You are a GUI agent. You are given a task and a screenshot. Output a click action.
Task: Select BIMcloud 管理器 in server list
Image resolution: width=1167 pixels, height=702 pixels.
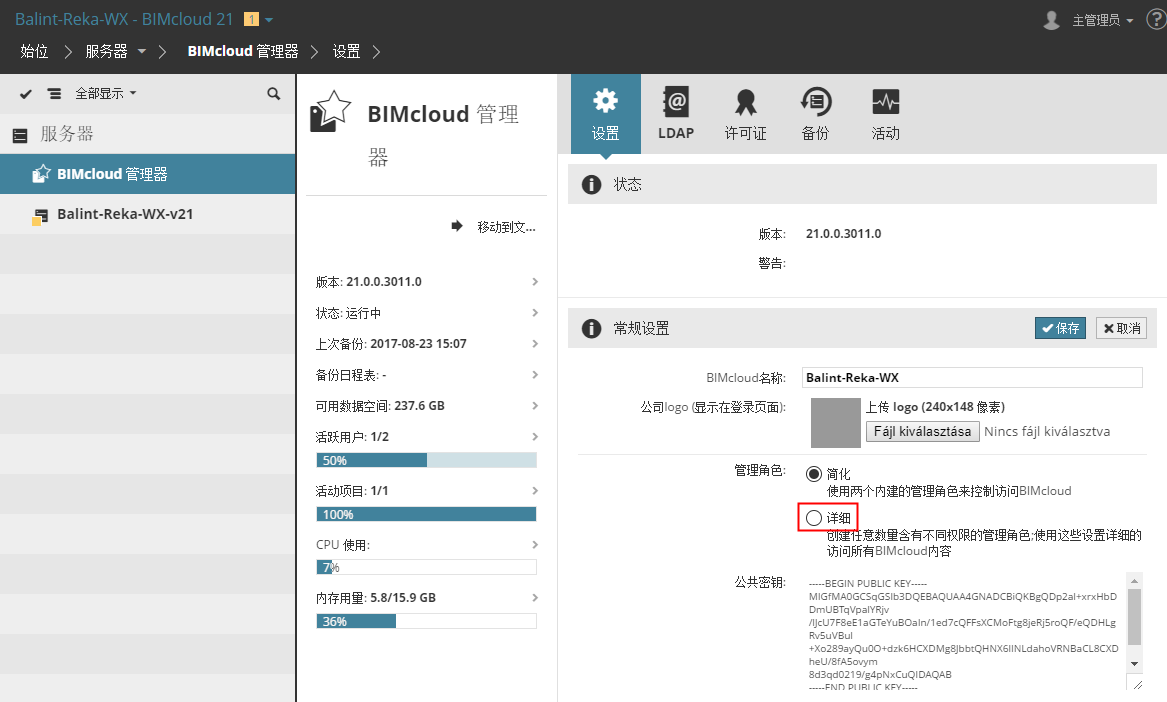coord(147,174)
